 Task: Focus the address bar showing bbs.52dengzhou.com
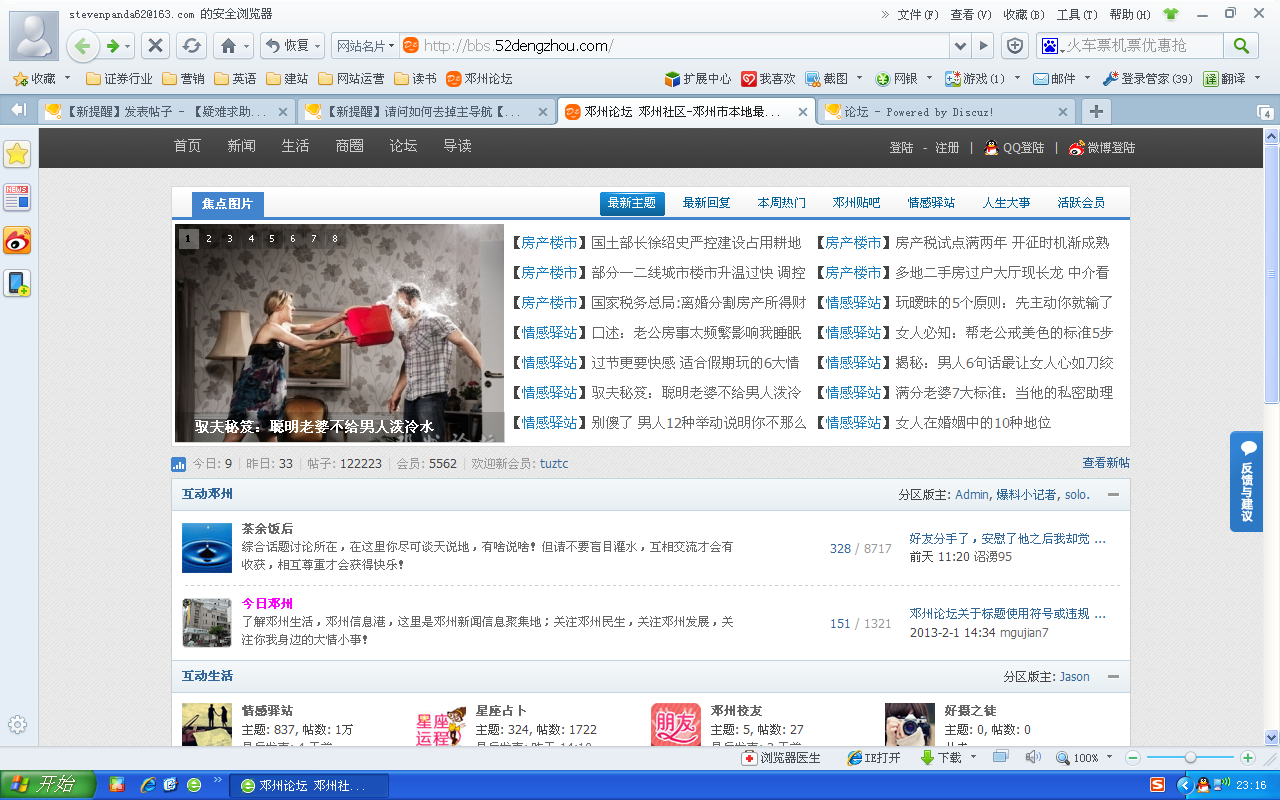(675, 45)
